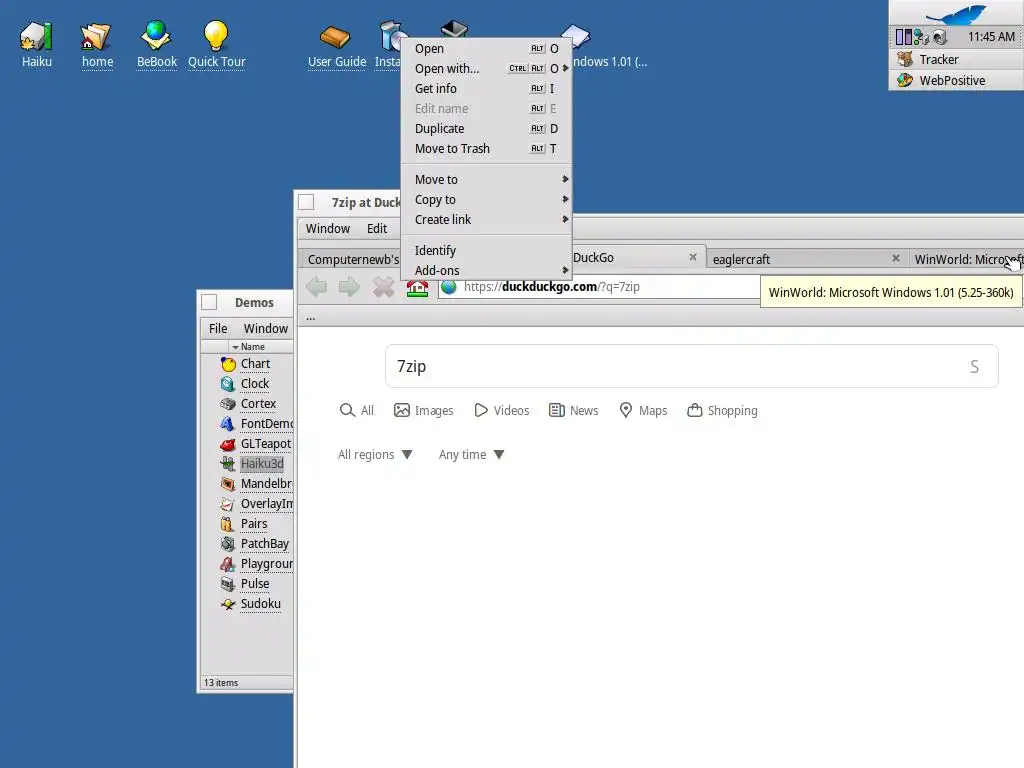Viewport: 1024px width, 768px height.
Task: Open the File menu in Demos window
Action: pos(218,328)
